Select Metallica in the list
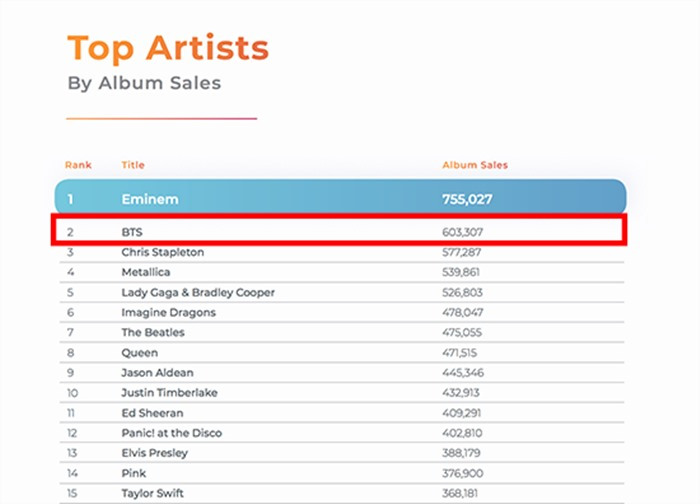 [x=146, y=272]
